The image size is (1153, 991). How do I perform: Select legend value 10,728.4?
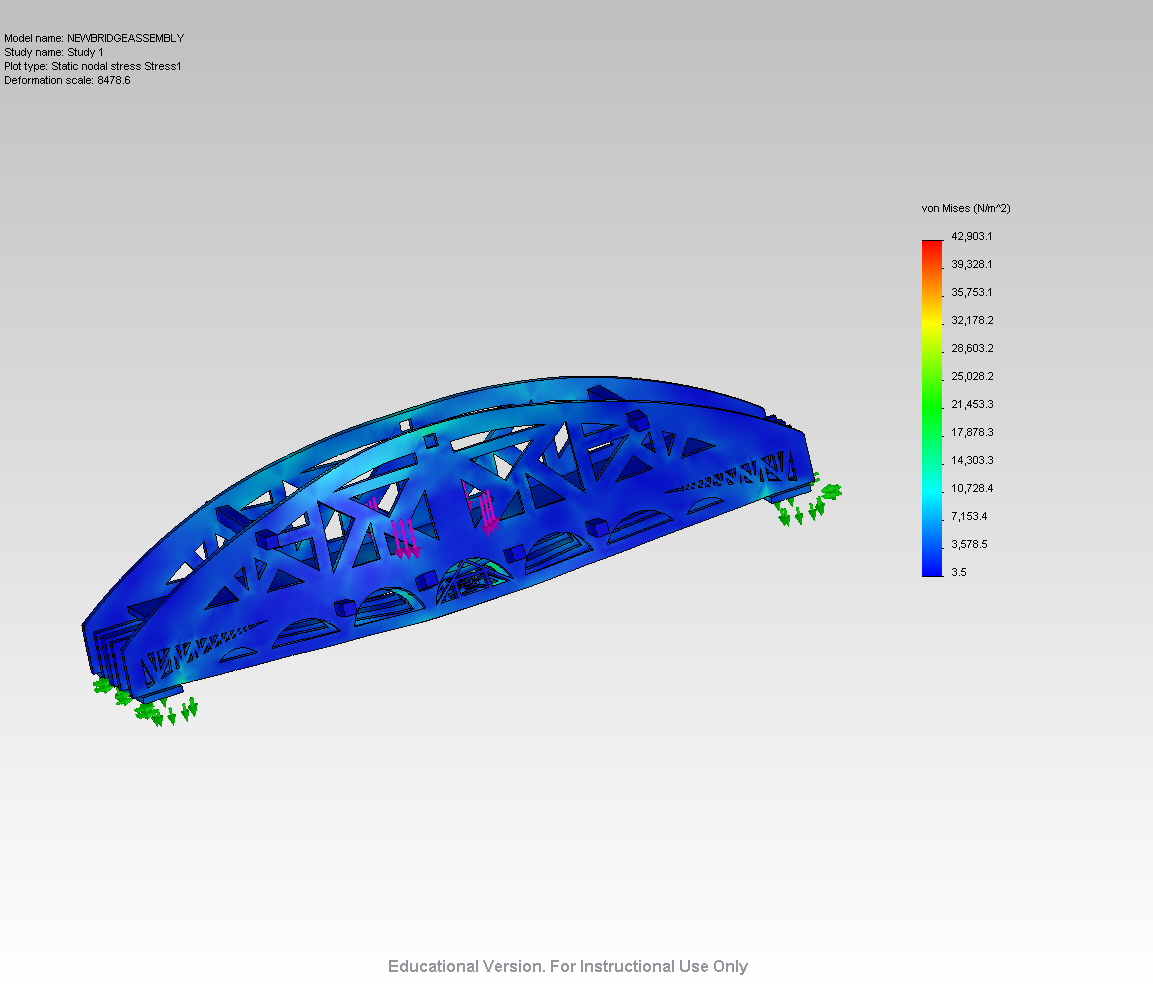pos(971,488)
